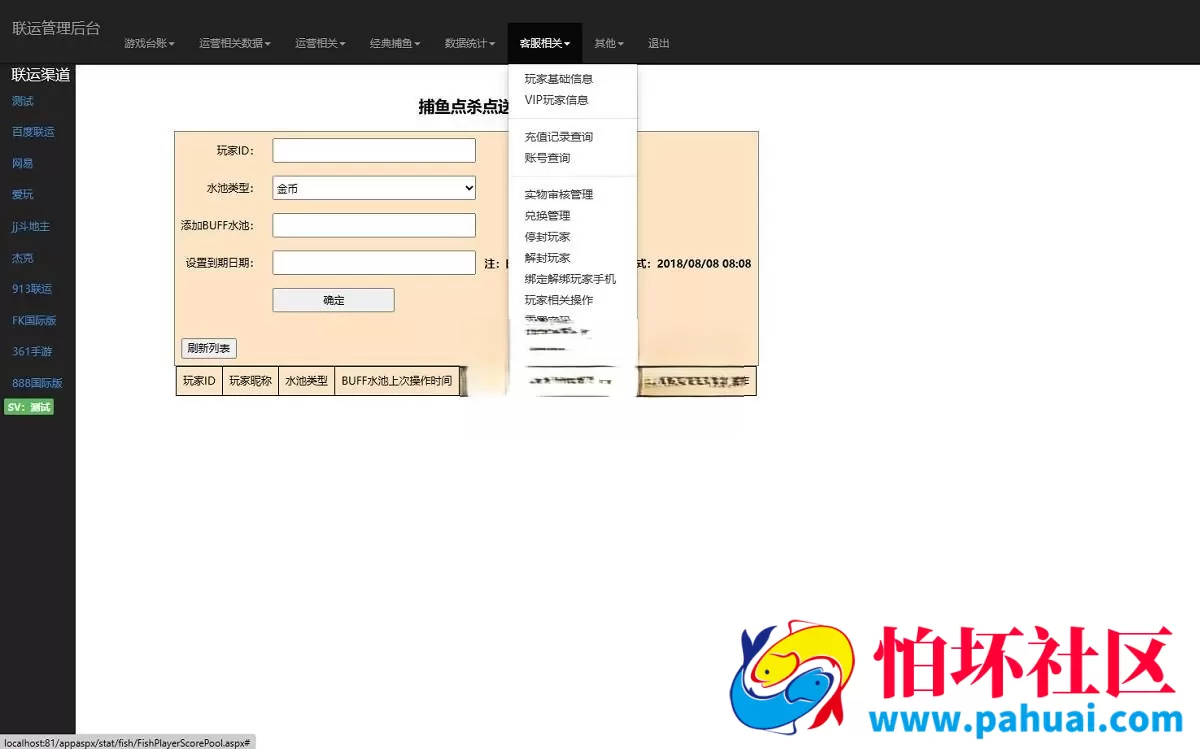
Task: Choose 绑定解绑玩家手机 option
Action: 572,279
